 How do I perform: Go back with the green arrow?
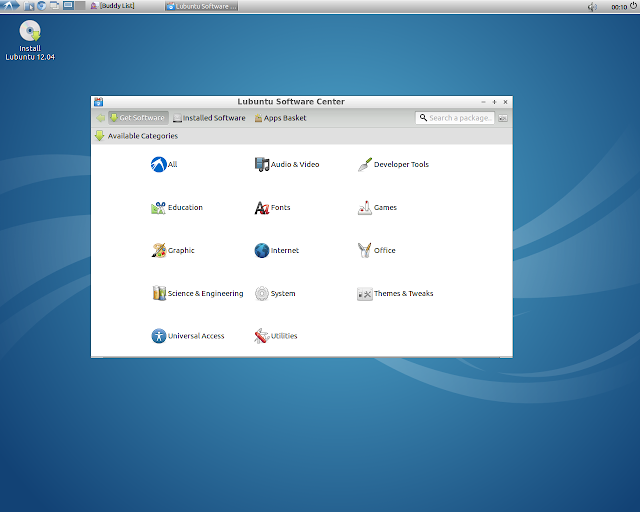click(x=100, y=118)
